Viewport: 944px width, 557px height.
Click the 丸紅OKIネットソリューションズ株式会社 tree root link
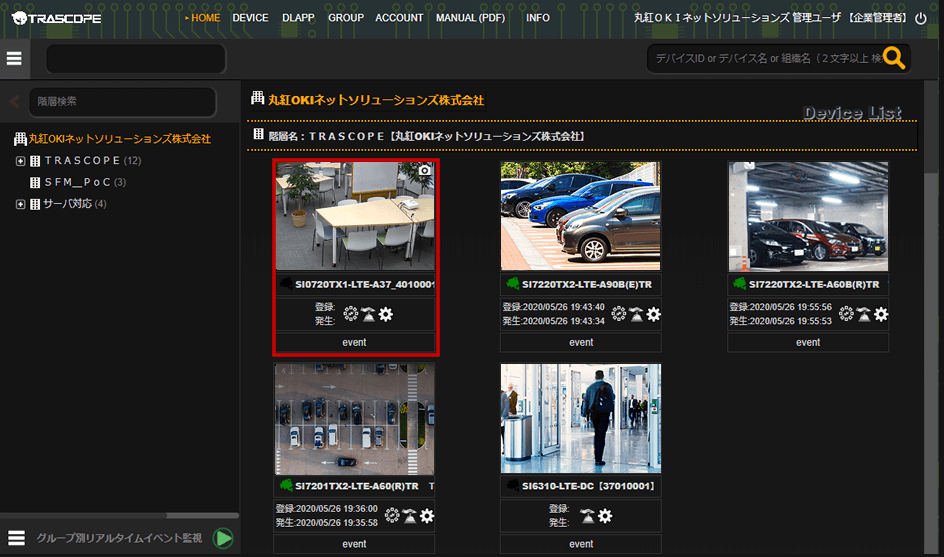click(x=119, y=139)
